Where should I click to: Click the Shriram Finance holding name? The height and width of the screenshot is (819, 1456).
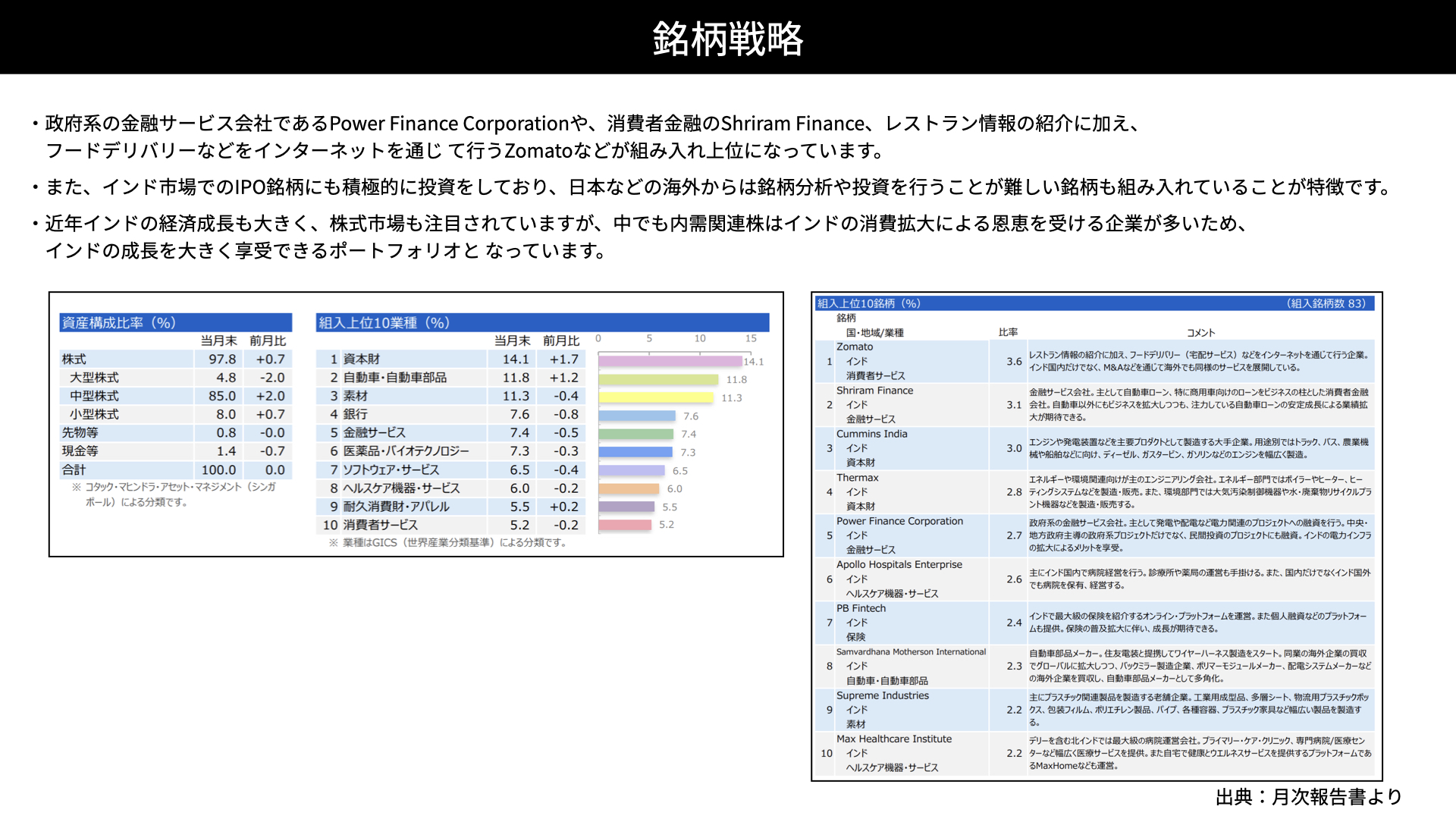pos(874,391)
